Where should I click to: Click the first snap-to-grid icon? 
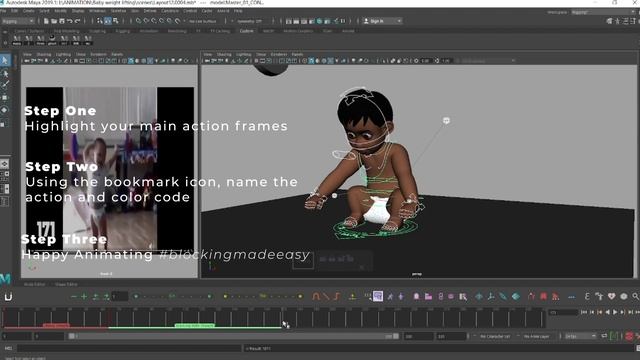138,21
